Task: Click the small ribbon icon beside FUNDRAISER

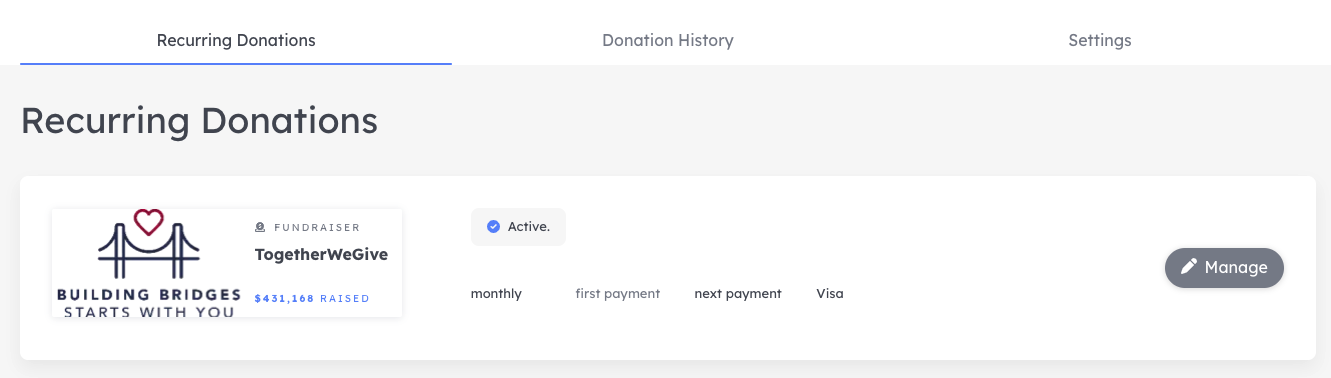Action: point(261,228)
